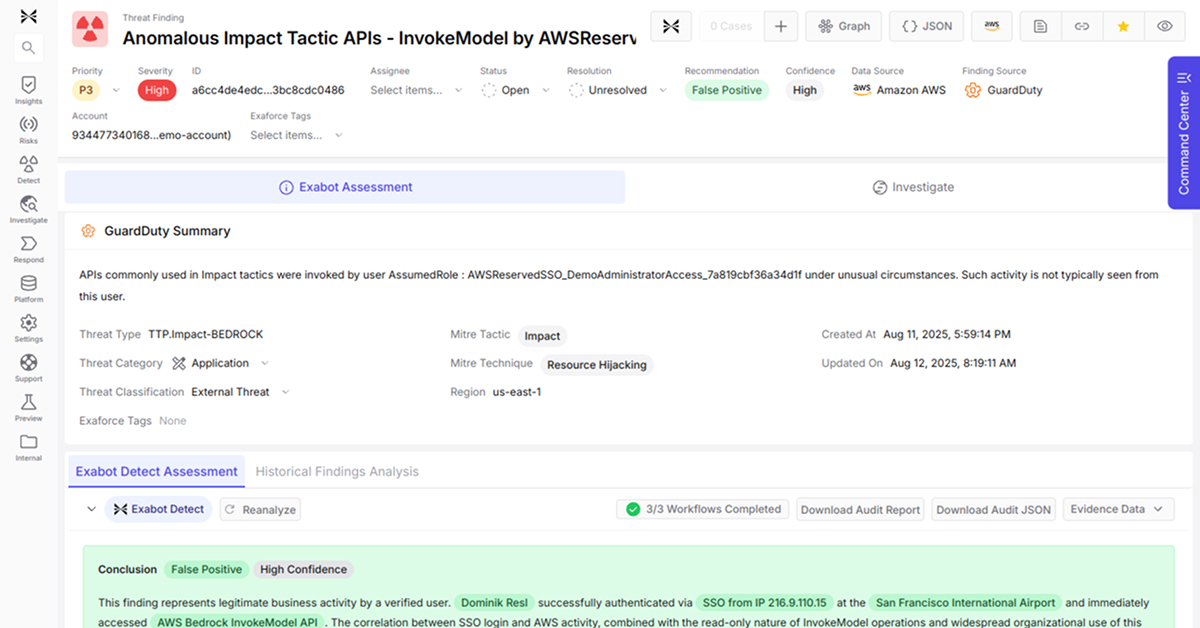Open Insights in the sidebar
The width and height of the screenshot is (1200, 628).
pyautogui.click(x=28, y=90)
